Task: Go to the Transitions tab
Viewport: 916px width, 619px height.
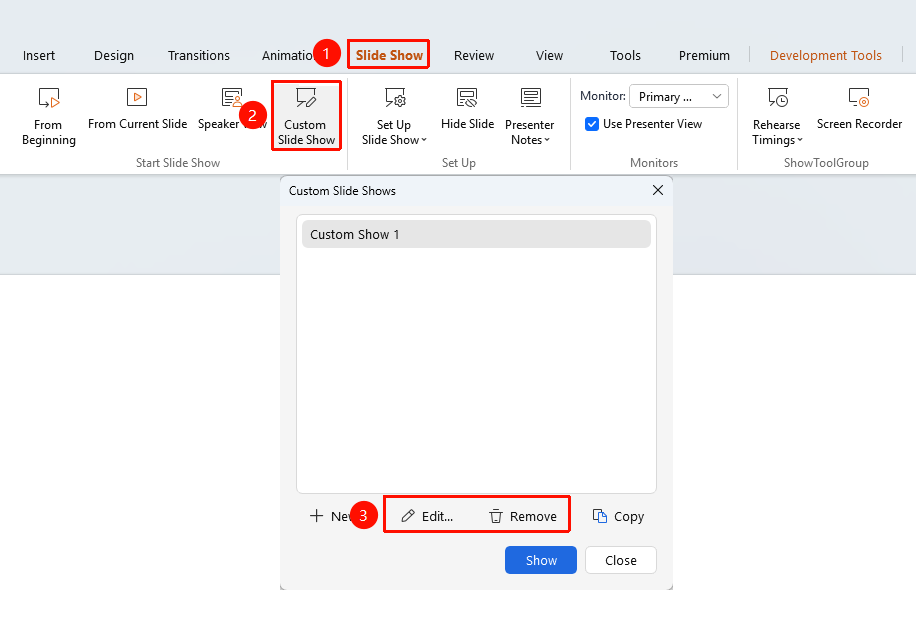Action: point(199,55)
